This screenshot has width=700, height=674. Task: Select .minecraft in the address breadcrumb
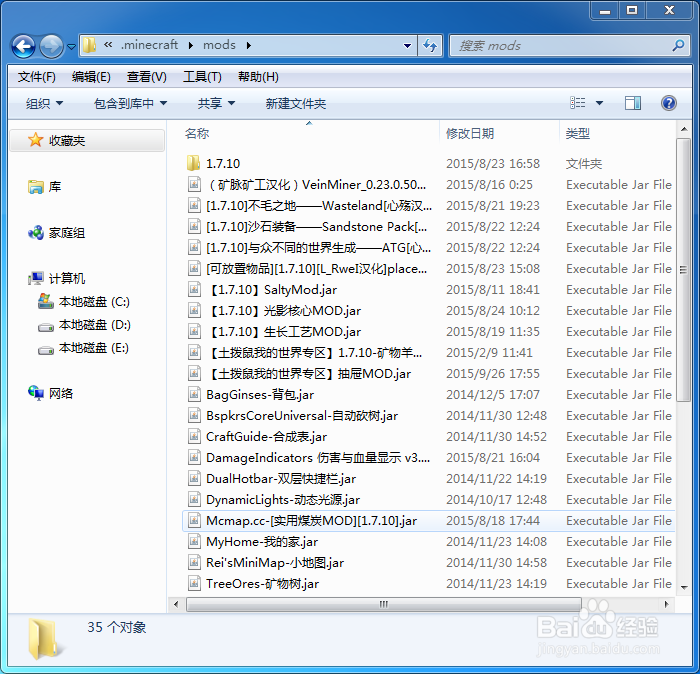coord(150,45)
